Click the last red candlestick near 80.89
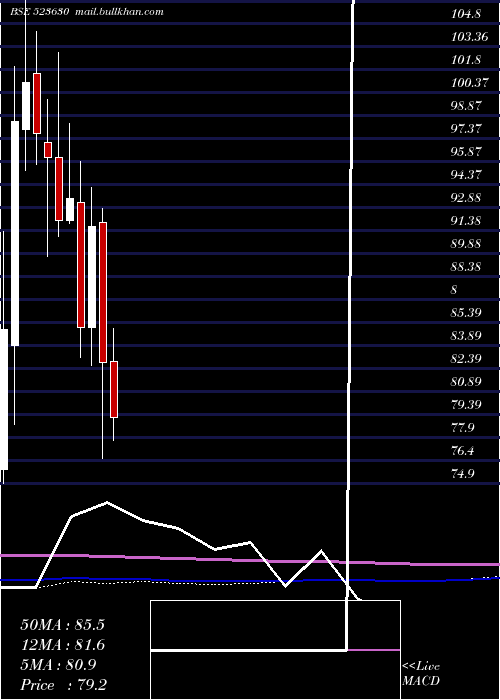500x700 pixels. click(x=114, y=389)
